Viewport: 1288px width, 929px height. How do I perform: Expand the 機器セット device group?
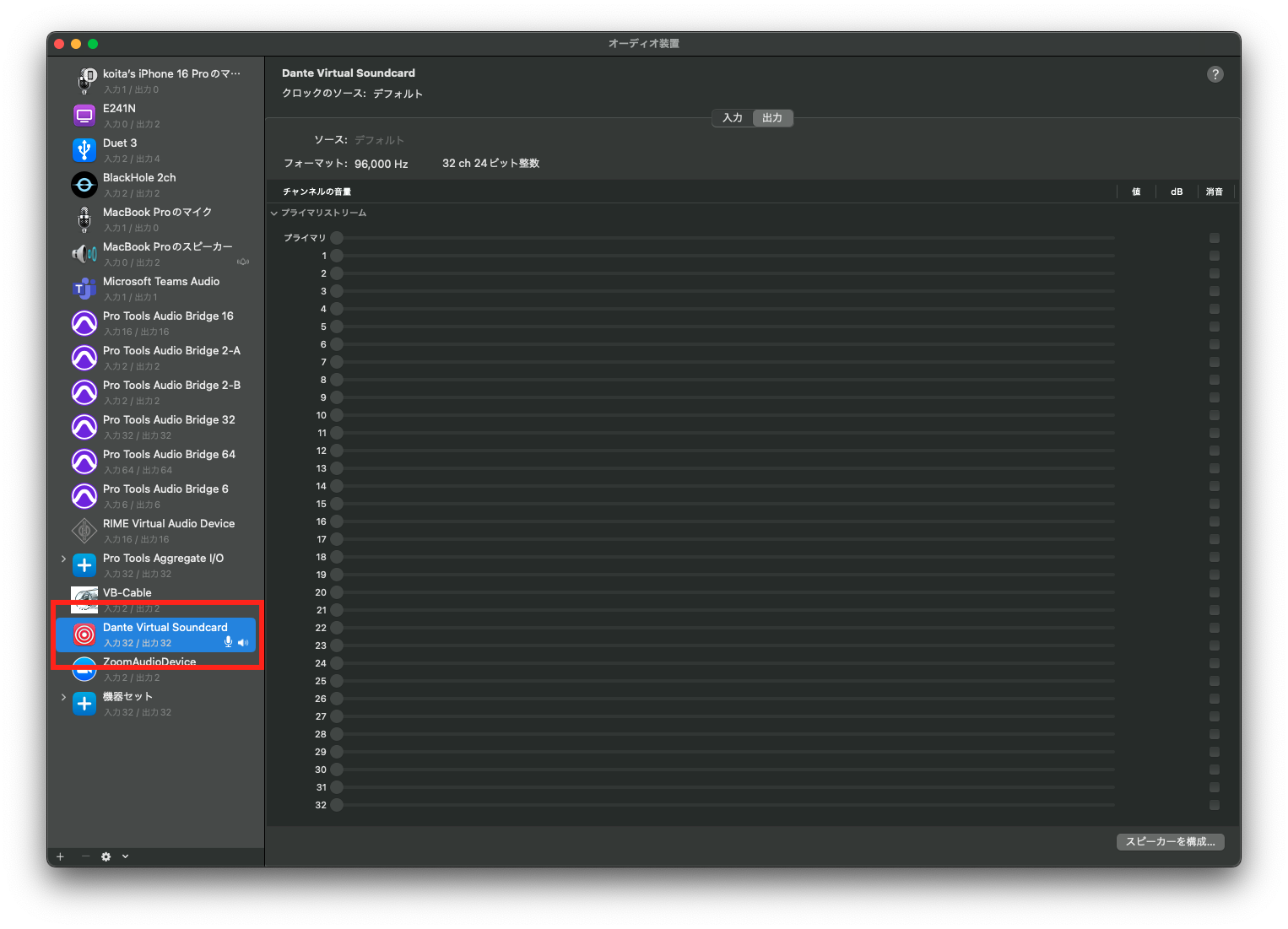point(63,697)
